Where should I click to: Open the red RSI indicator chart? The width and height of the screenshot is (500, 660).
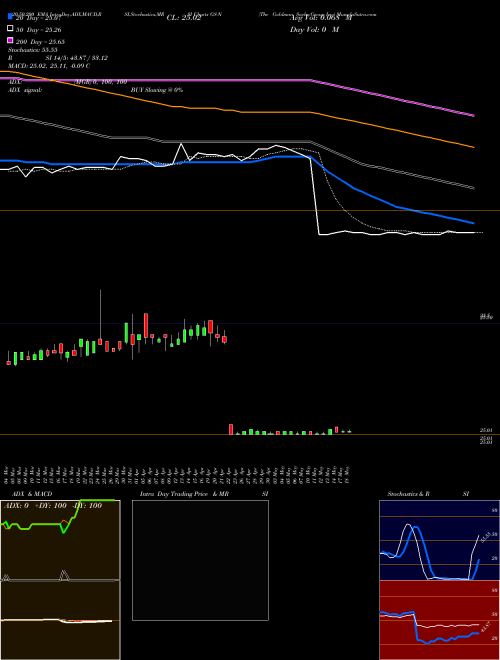pos(439,620)
